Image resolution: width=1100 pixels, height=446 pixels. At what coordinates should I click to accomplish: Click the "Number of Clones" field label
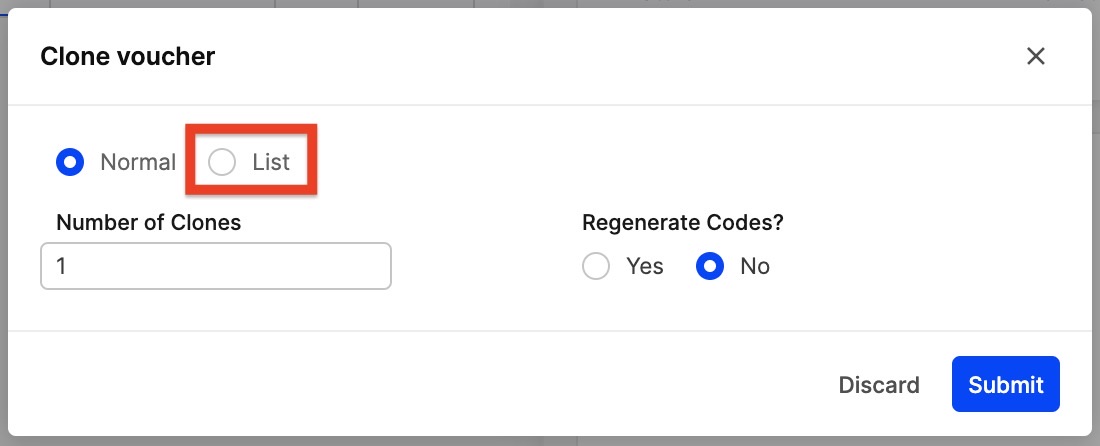point(149,222)
